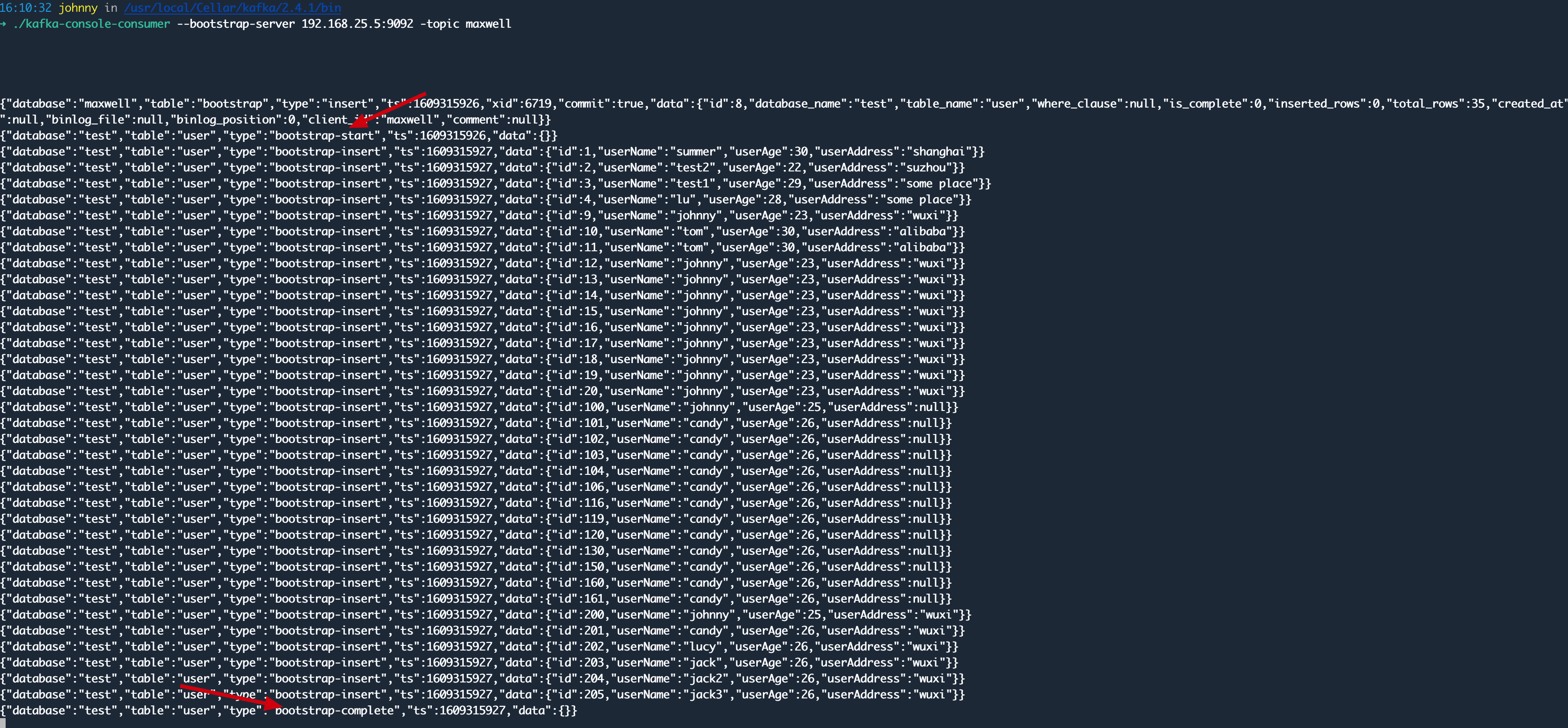Click "shanghai" userAddress value
This screenshot has height=728, width=1568.
(x=938, y=151)
